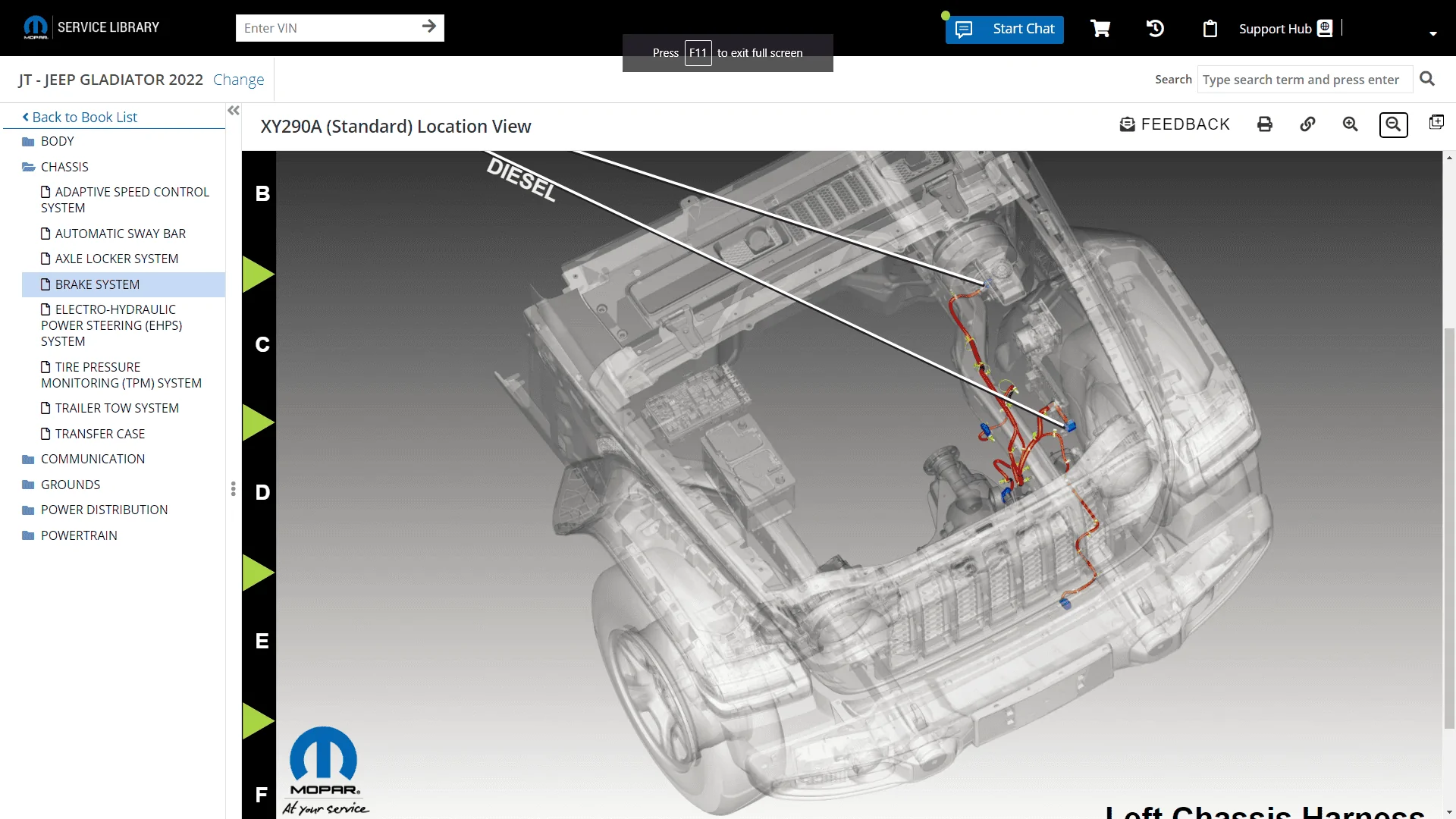The width and height of the screenshot is (1456, 819).
Task: Go back to Book List
Action: 80,117
